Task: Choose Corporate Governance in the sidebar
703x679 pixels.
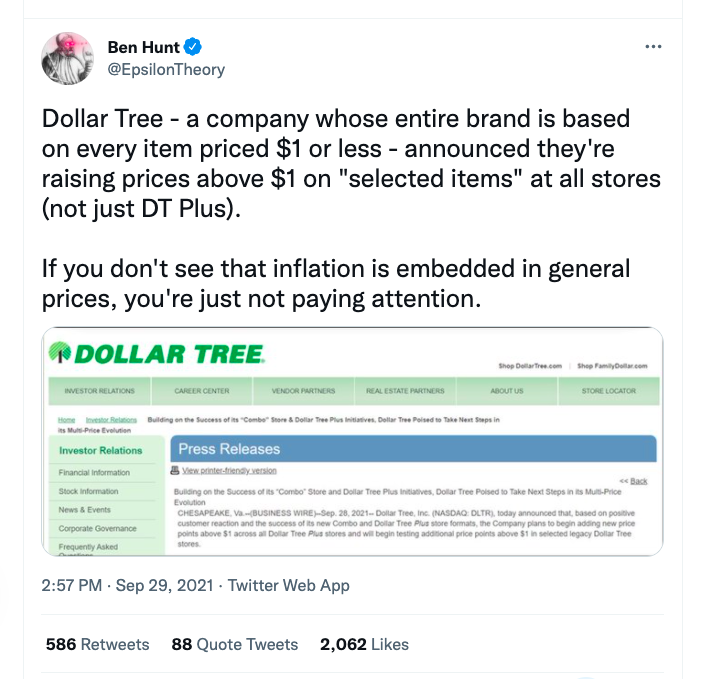Action: 97,528
